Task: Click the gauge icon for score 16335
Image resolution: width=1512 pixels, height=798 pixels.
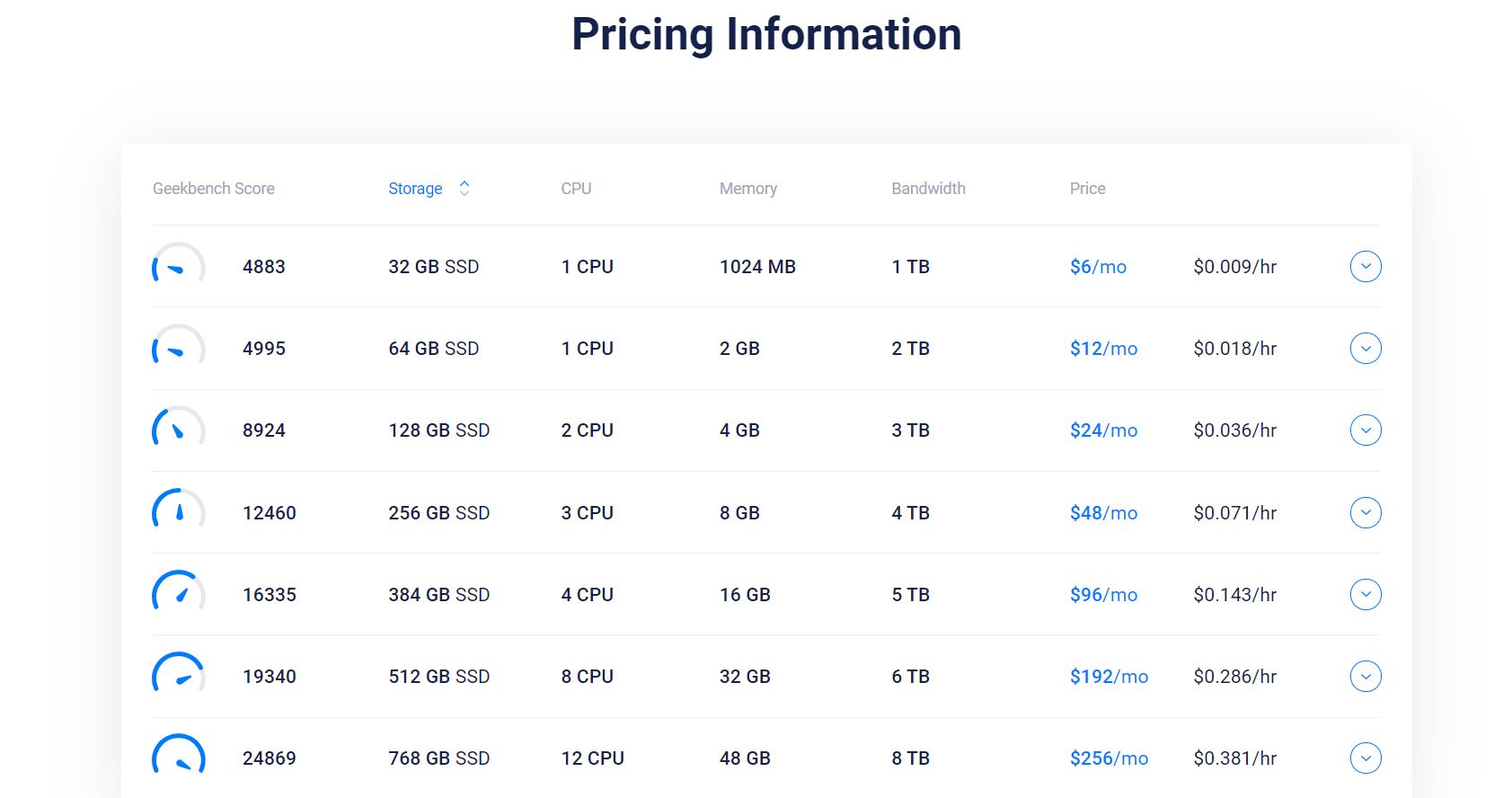Action: (x=178, y=594)
